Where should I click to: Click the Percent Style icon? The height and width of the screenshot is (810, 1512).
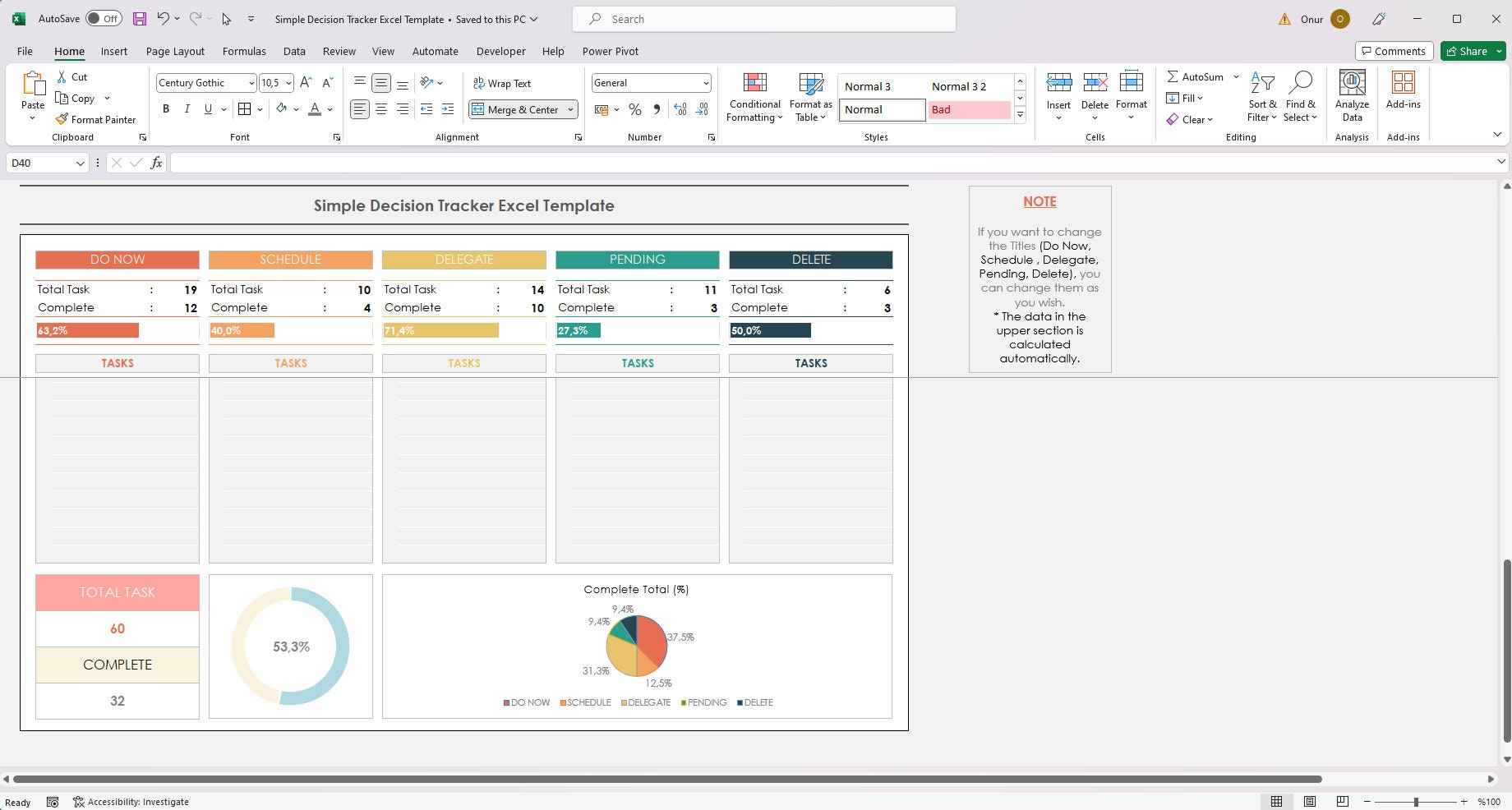pyautogui.click(x=634, y=109)
